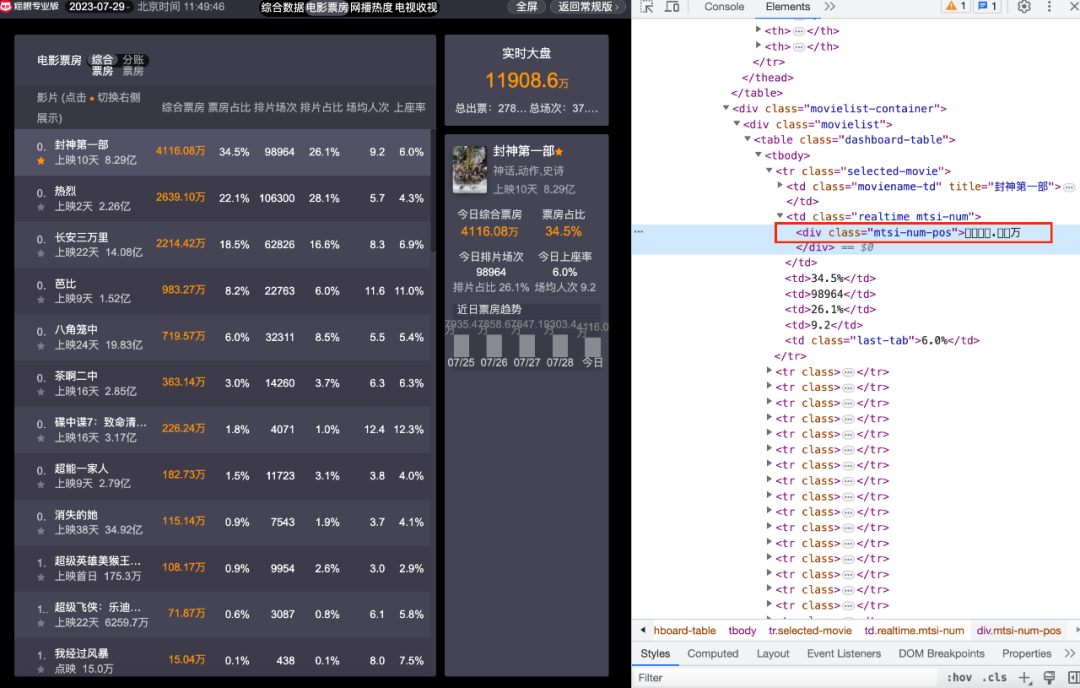
Task: Click the breadcrumb scroll left arrow
Action: point(643,630)
